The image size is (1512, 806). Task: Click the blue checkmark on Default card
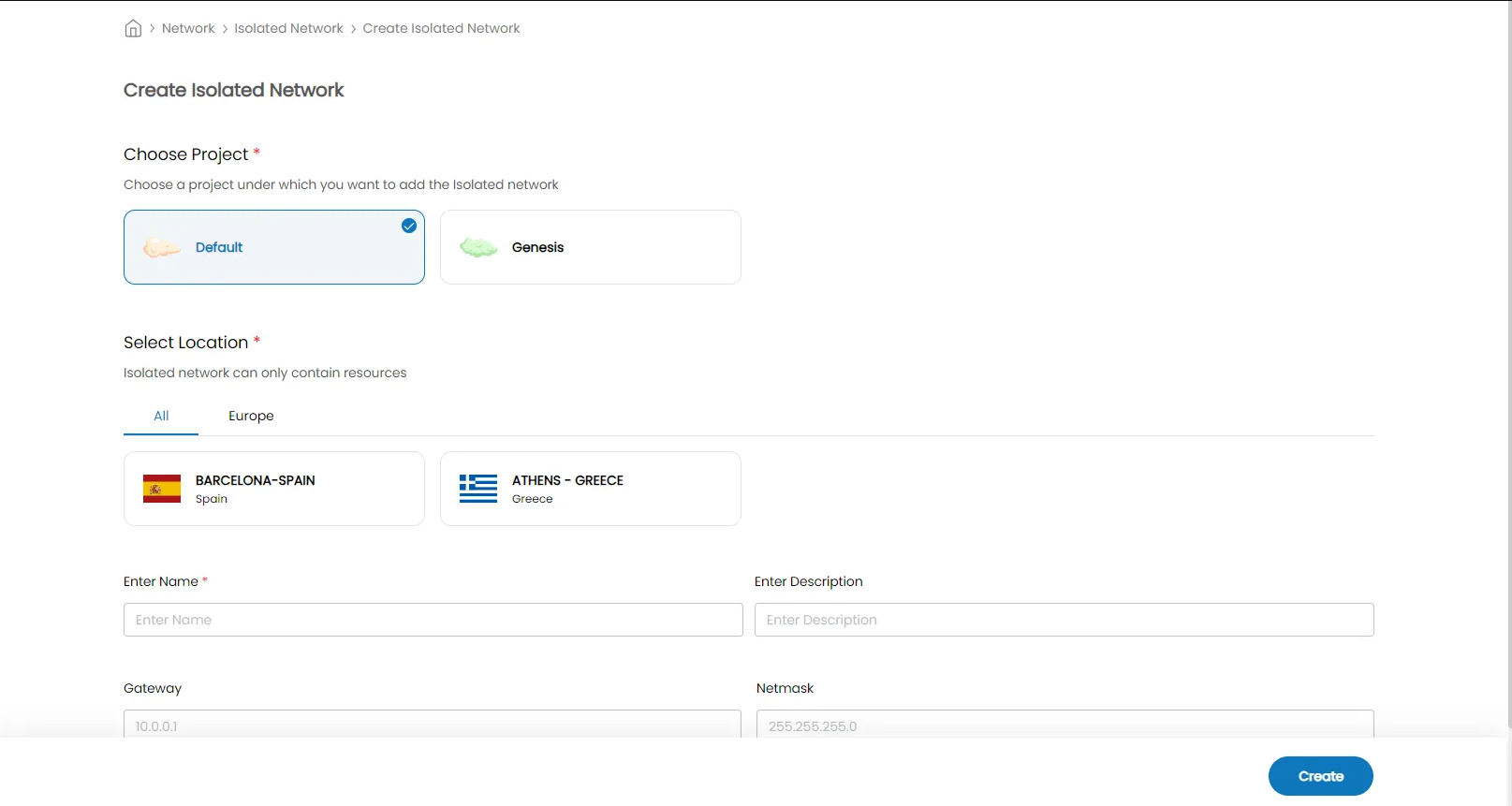[409, 226]
